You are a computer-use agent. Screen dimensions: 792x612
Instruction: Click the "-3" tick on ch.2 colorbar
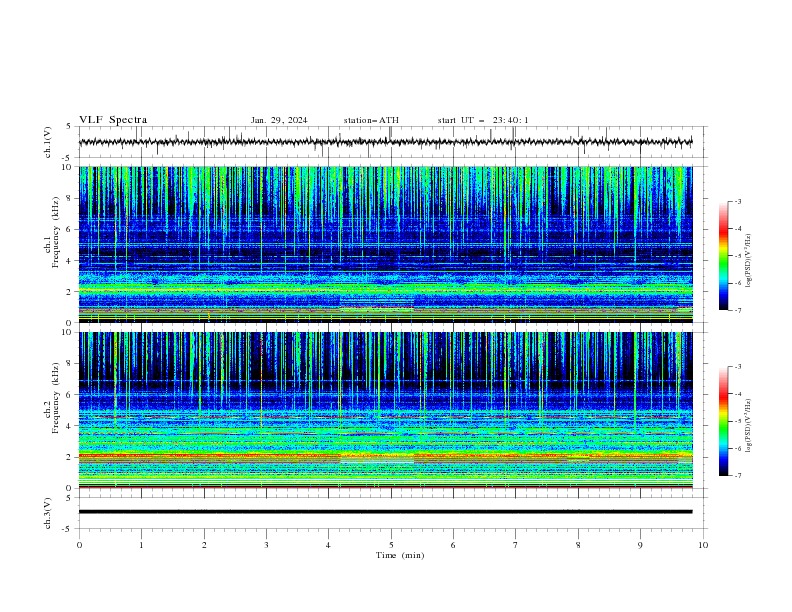[737, 367]
